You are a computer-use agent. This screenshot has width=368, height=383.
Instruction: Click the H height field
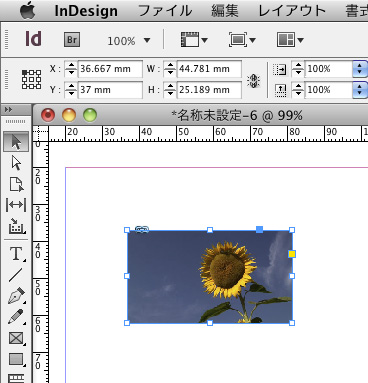click(209, 90)
